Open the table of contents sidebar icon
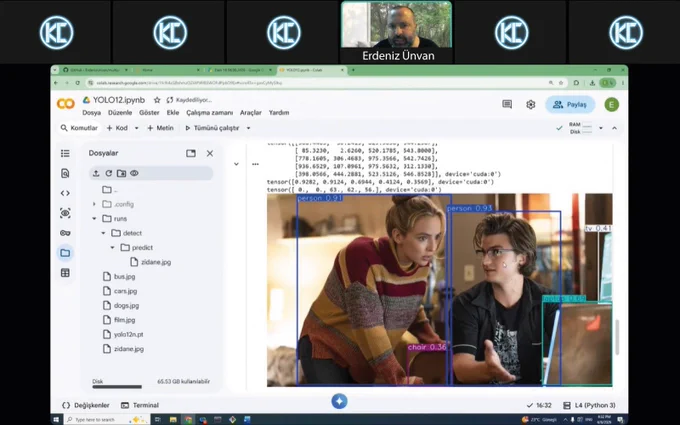Screen dimensions: 680x425 65,153
